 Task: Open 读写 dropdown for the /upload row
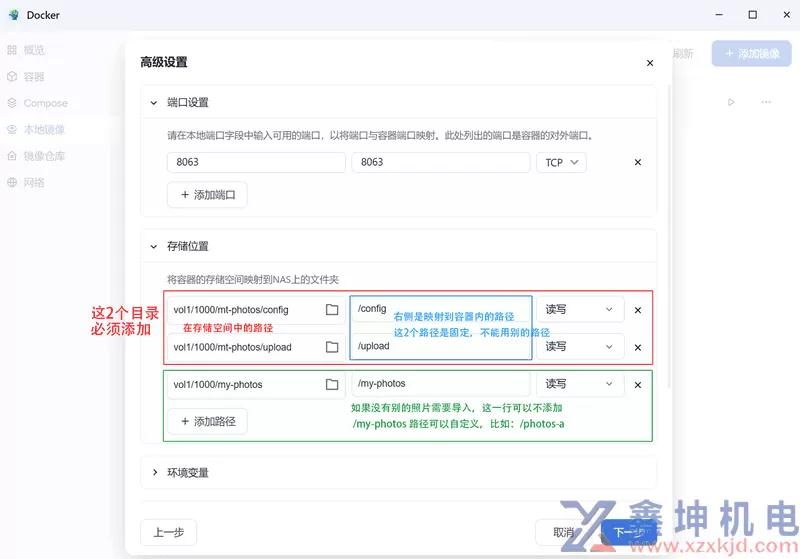580,347
